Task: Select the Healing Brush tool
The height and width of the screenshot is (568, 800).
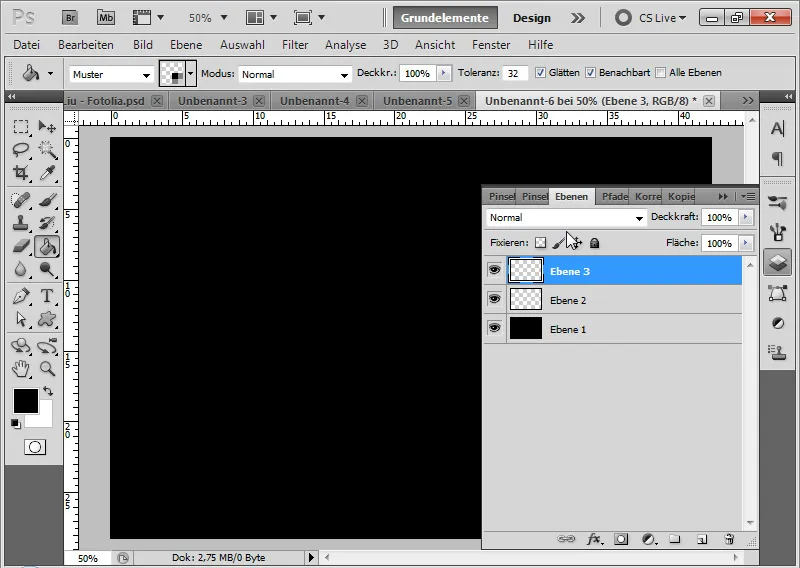Action: click(x=21, y=200)
